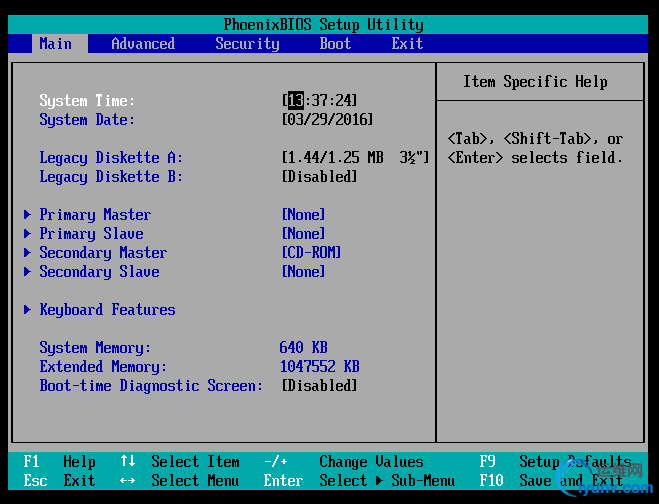
Task: Expand the Primary Master arrow
Action: [x=27, y=215]
